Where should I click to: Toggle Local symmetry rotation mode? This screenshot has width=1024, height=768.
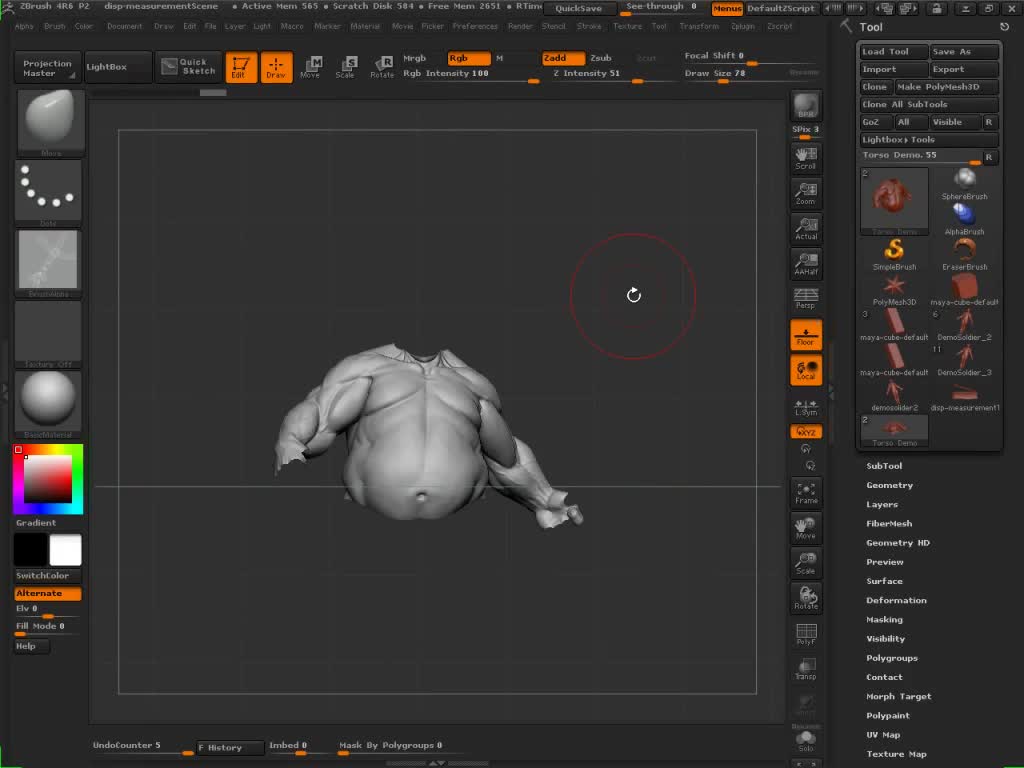(x=806, y=370)
